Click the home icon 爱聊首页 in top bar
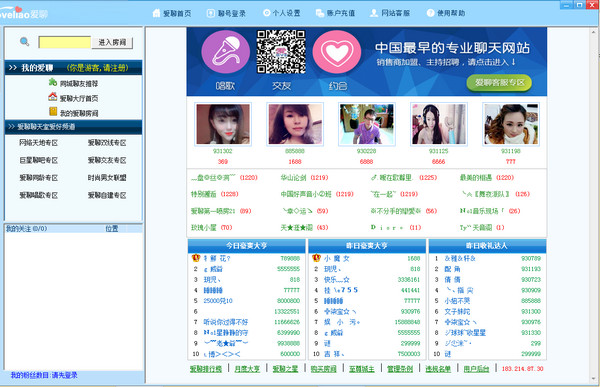 pos(172,13)
